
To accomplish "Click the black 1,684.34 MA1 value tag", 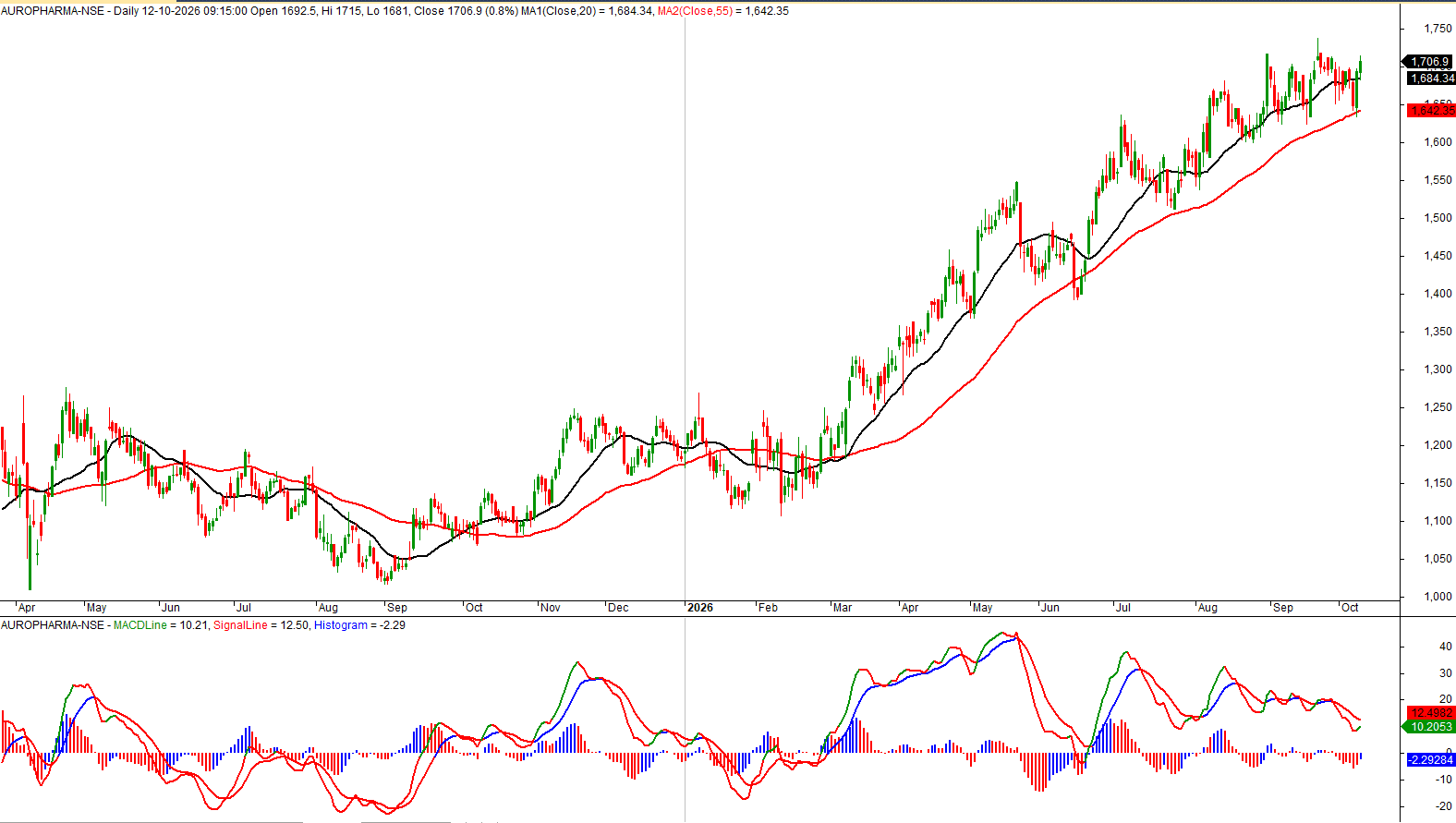I will pos(1431,79).
